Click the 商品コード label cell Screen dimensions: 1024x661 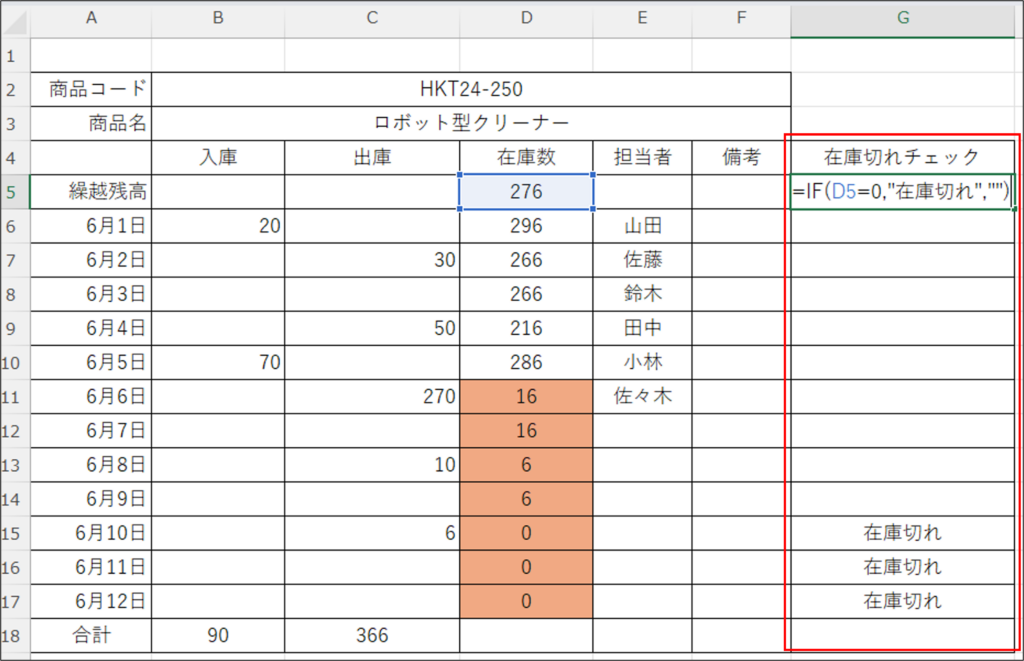point(91,89)
